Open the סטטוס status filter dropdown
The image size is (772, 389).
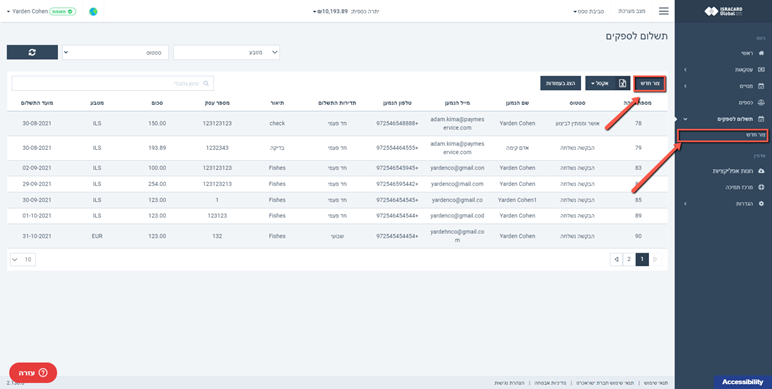click(x=115, y=52)
